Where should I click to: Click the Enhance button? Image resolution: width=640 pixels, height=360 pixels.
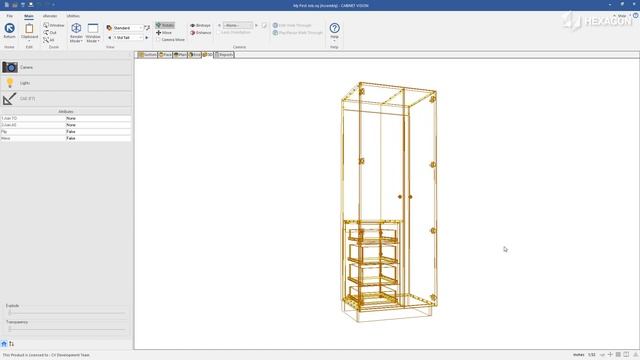(200, 33)
